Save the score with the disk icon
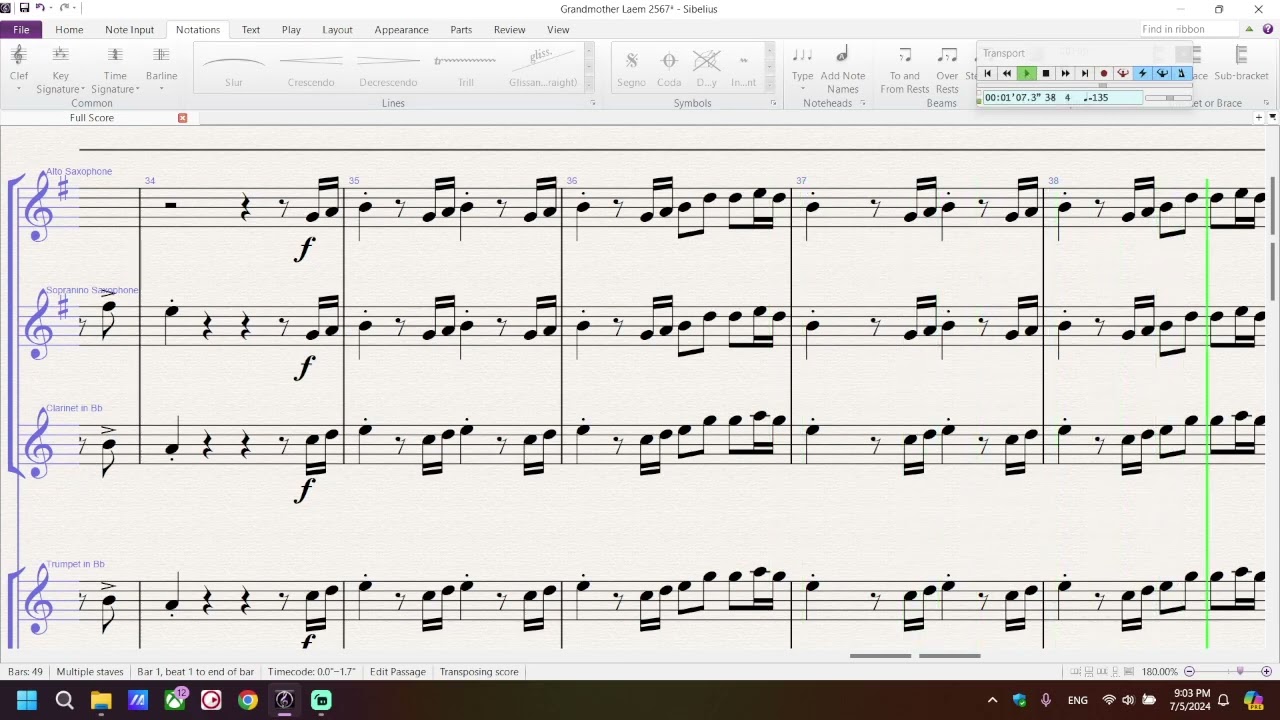This screenshot has width=1280, height=720. click(24, 8)
